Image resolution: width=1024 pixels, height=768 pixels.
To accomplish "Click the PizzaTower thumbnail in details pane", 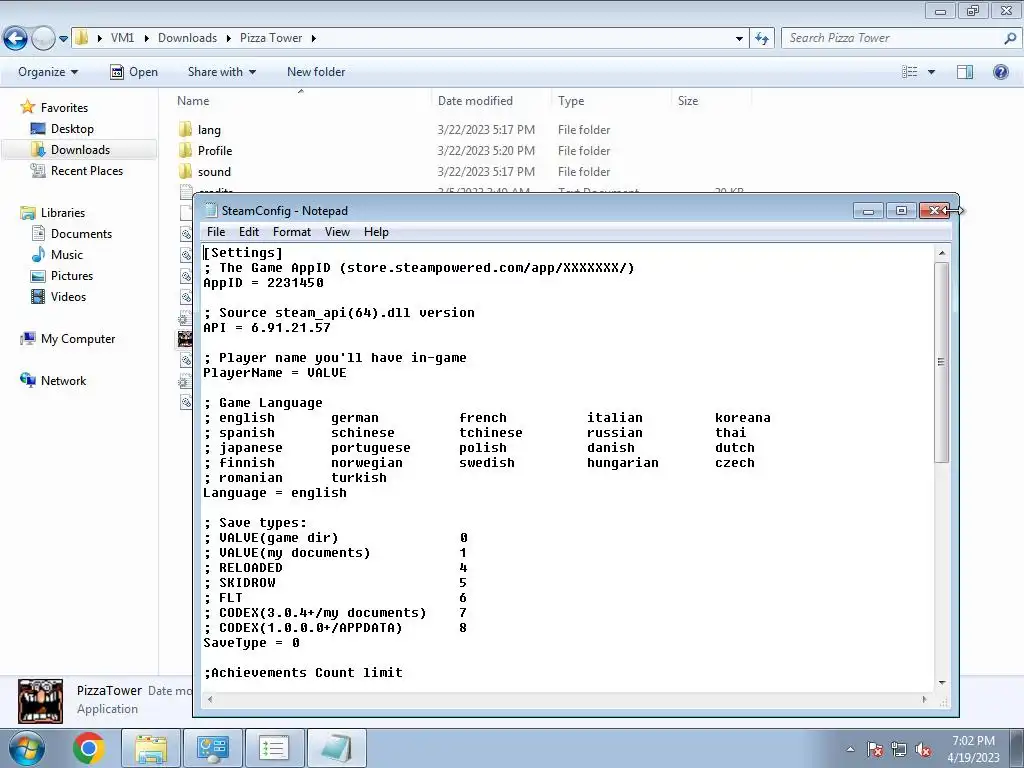I will 40,701.
